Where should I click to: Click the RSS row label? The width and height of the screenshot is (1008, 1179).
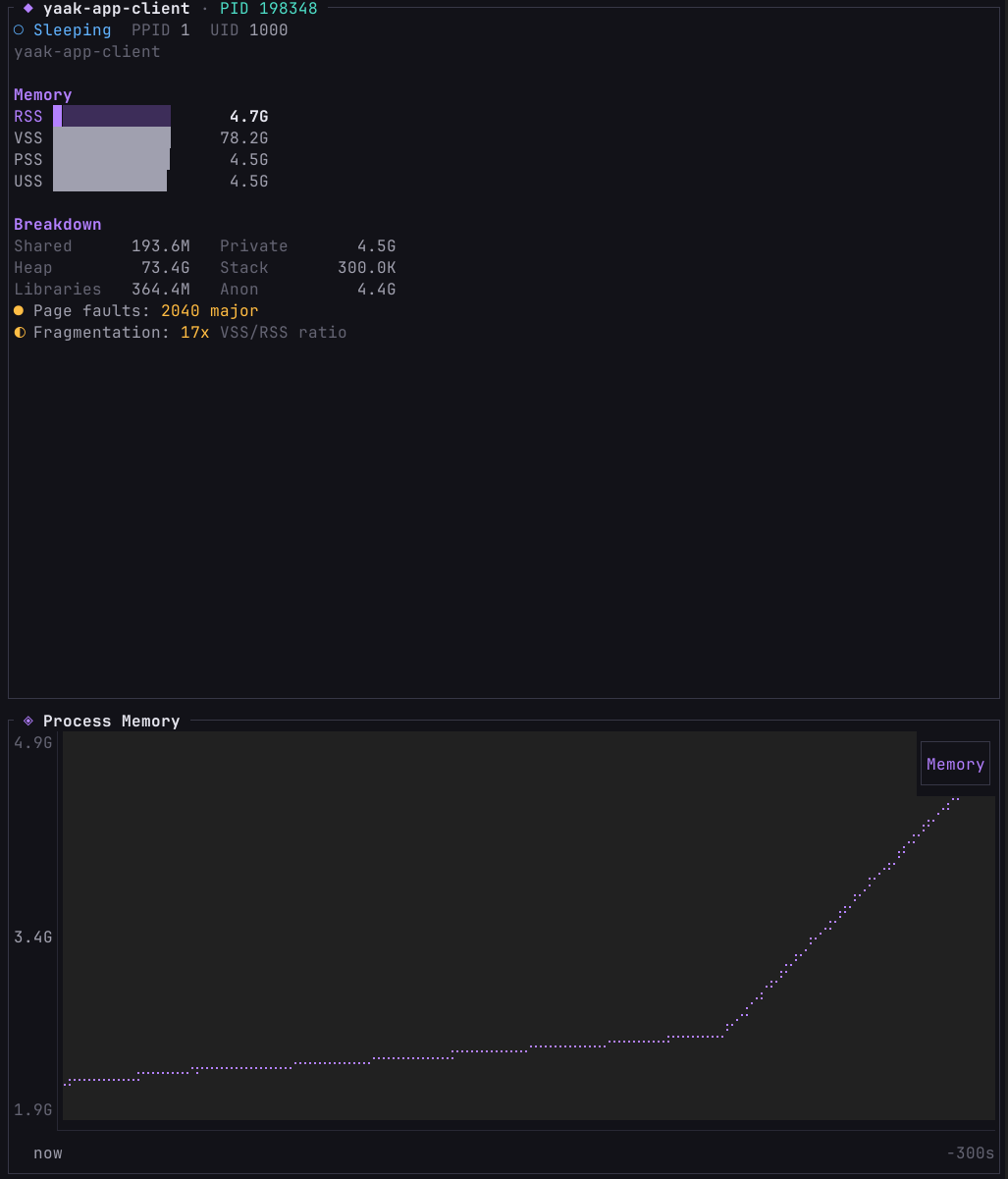point(28,117)
